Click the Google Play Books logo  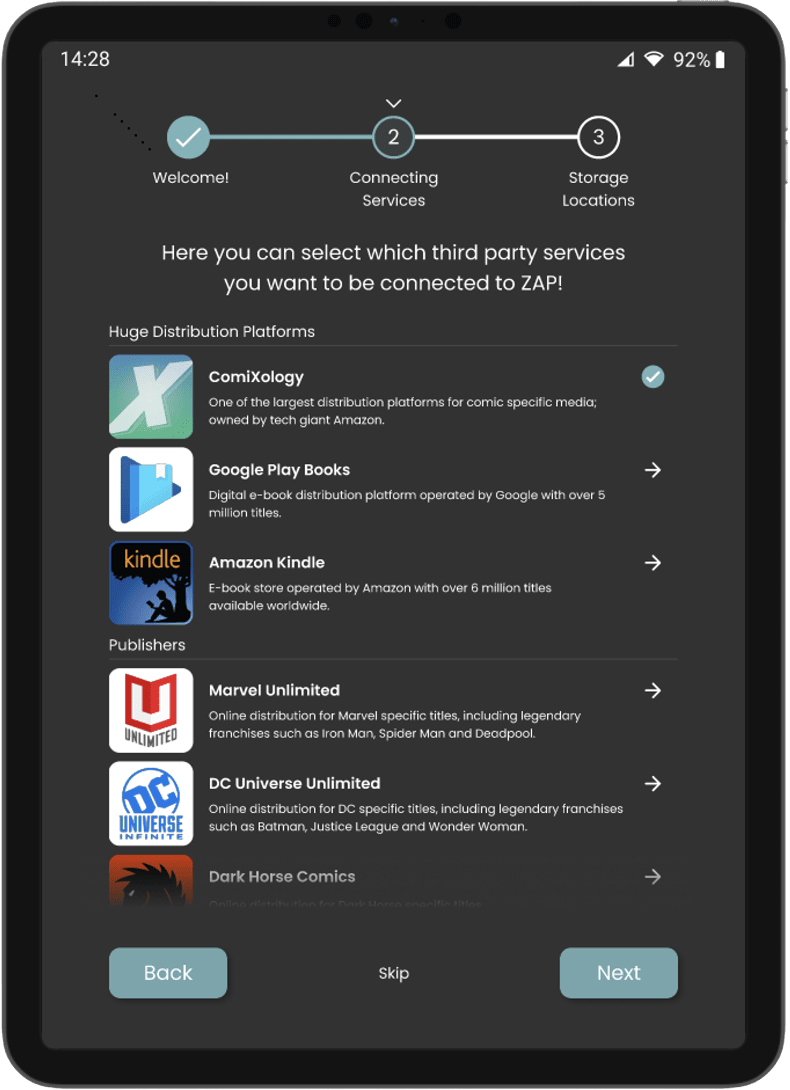[151, 489]
